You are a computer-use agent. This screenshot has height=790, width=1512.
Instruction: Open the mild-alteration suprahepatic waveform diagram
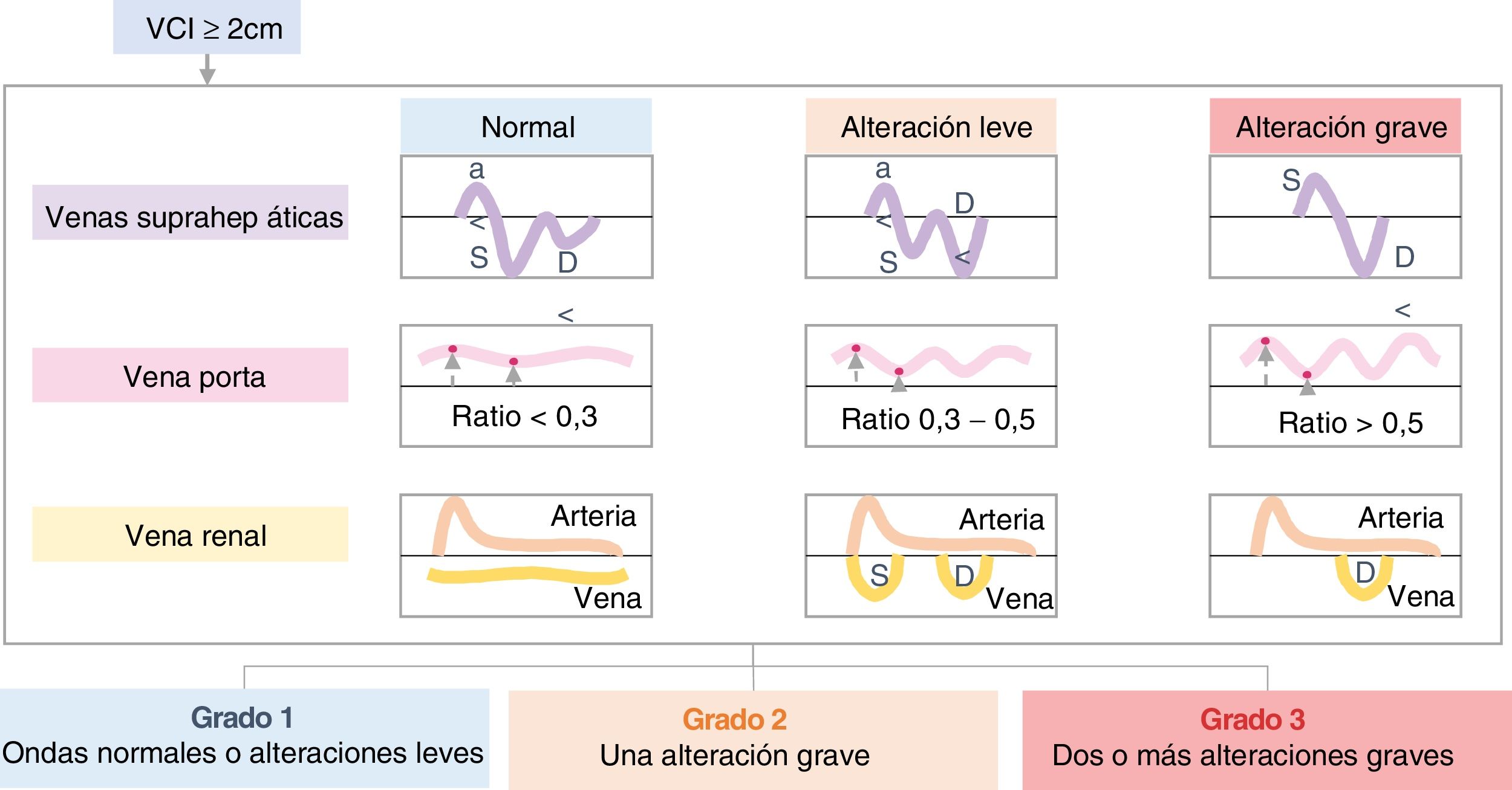coord(931,217)
